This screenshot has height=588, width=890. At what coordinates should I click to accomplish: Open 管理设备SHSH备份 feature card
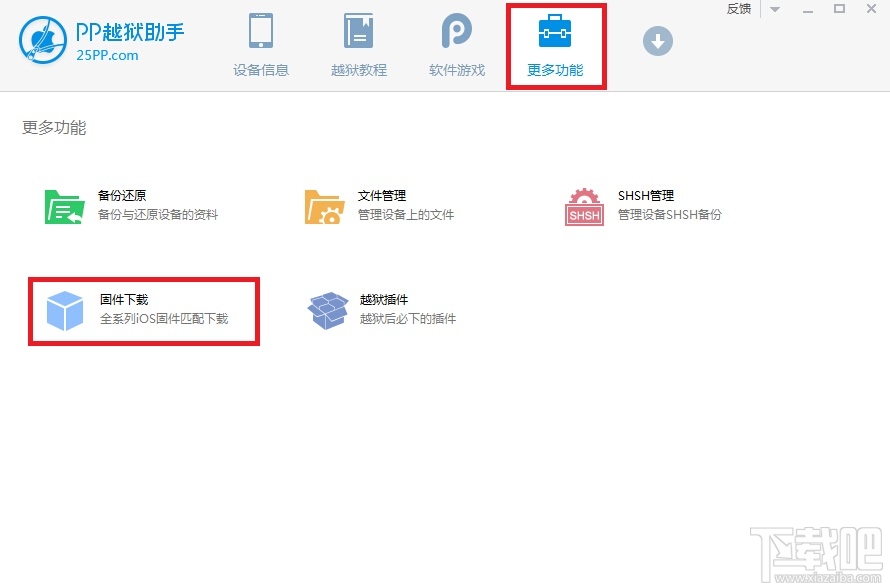(x=640, y=205)
